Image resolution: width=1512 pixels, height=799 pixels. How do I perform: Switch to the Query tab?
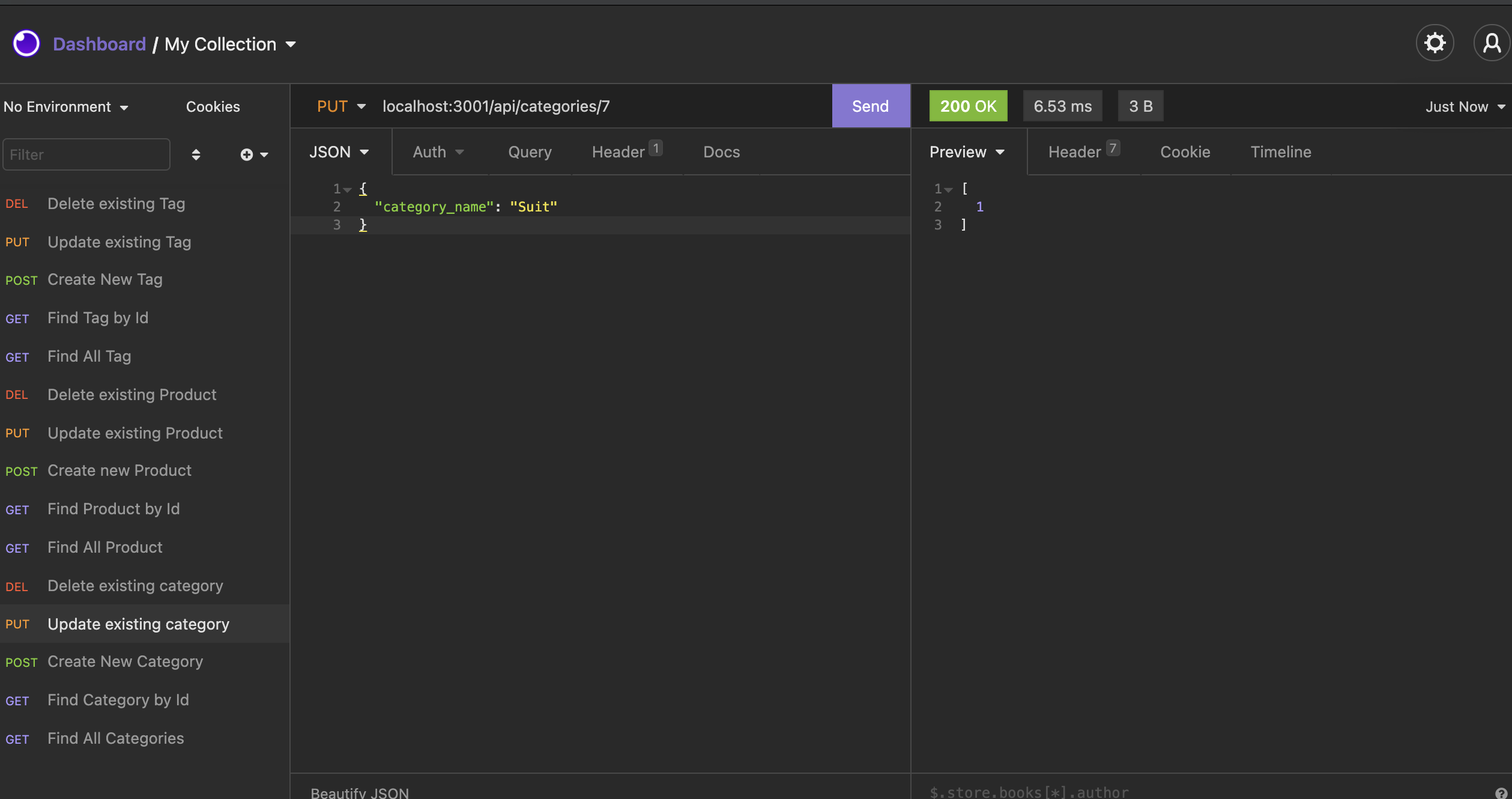click(x=529, y=151)
